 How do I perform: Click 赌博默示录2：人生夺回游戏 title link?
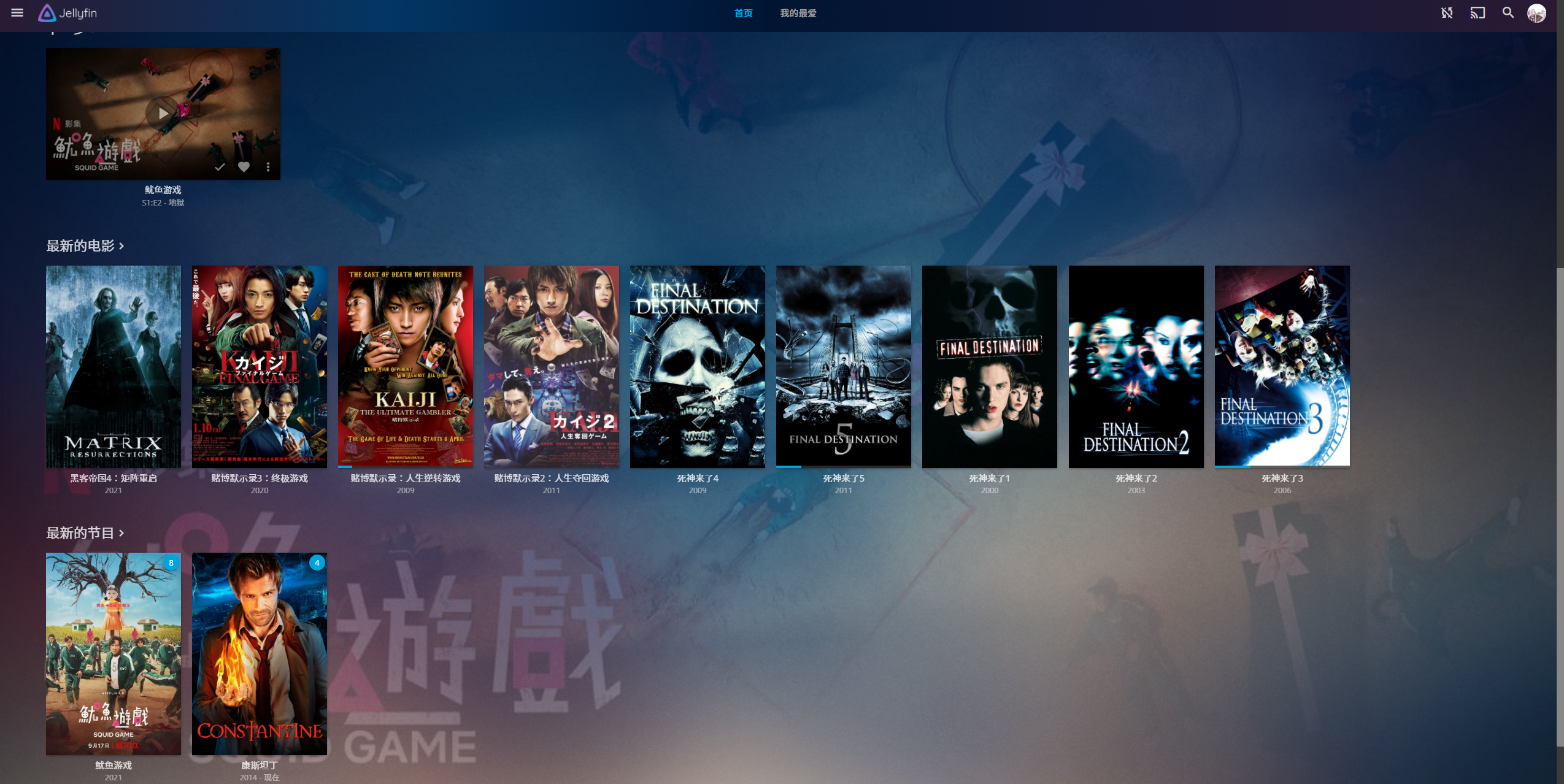[552, 478]
